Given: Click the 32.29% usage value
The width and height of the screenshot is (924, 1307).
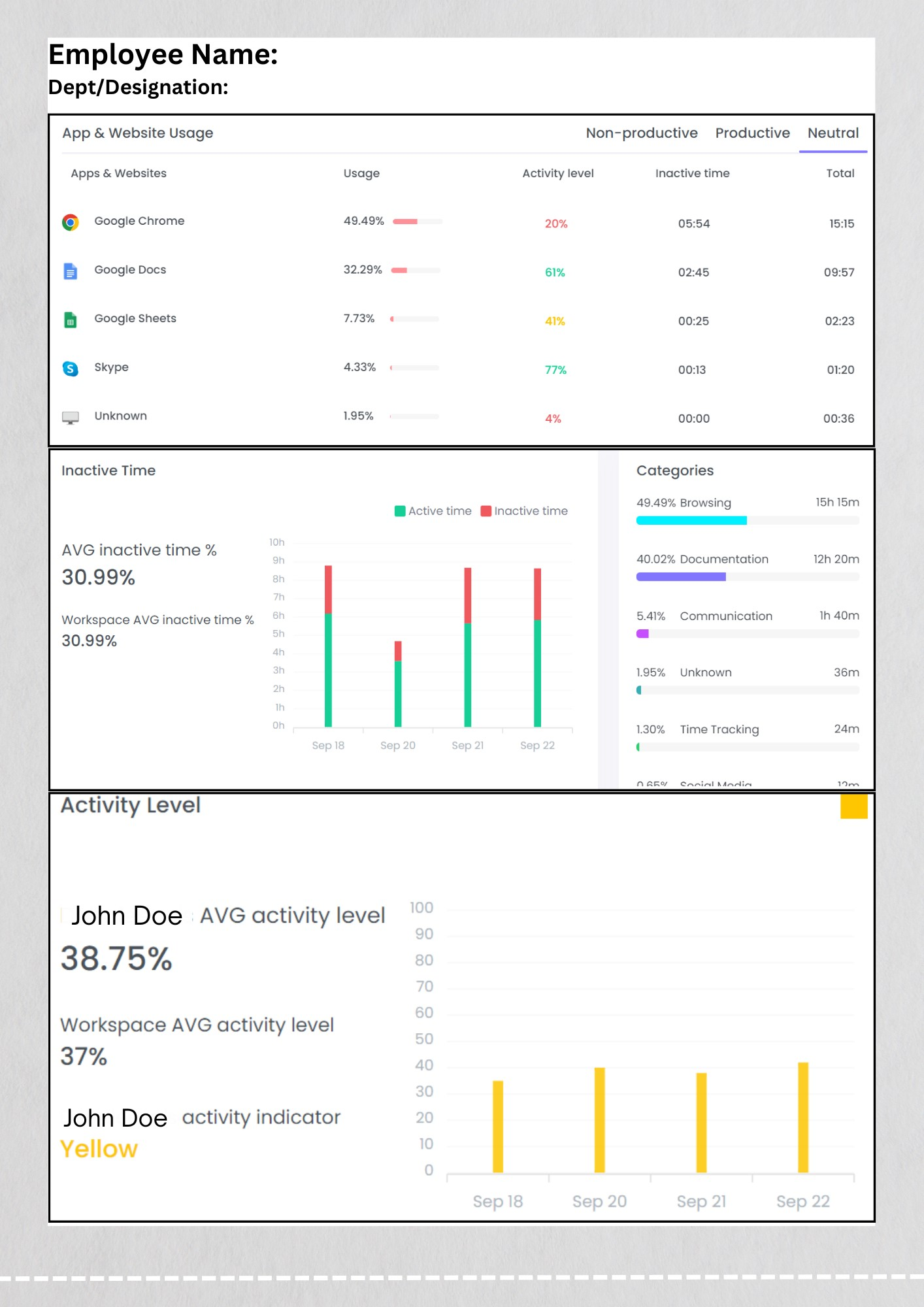Looking at the screenshot, I should 363,270.
